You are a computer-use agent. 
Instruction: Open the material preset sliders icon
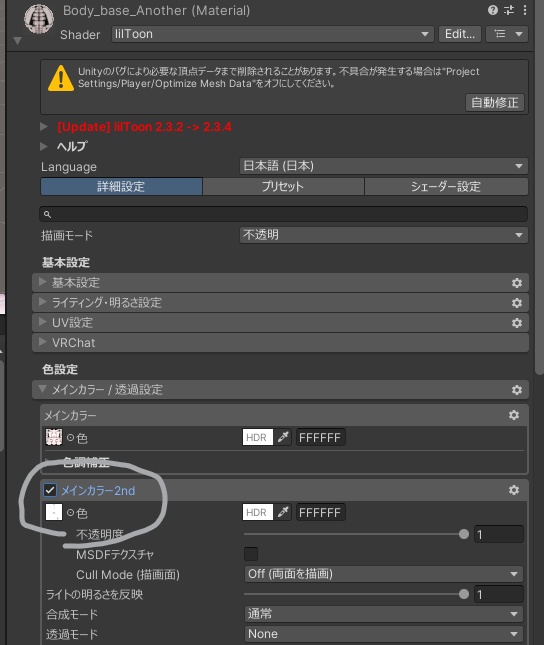coord(509,10)
